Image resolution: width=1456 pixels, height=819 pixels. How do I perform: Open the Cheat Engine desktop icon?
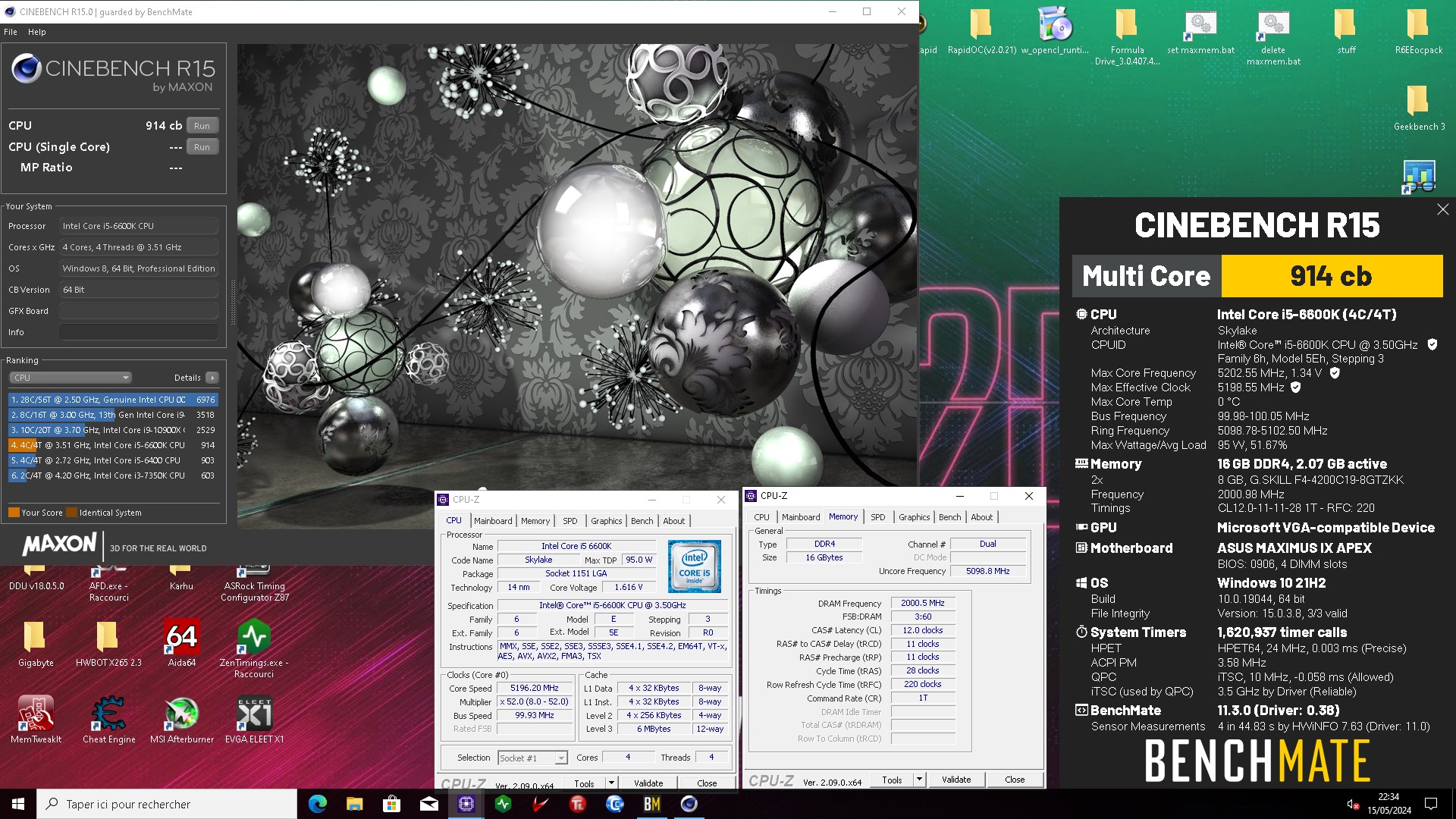pyautogui.click(x=108, y=720)
